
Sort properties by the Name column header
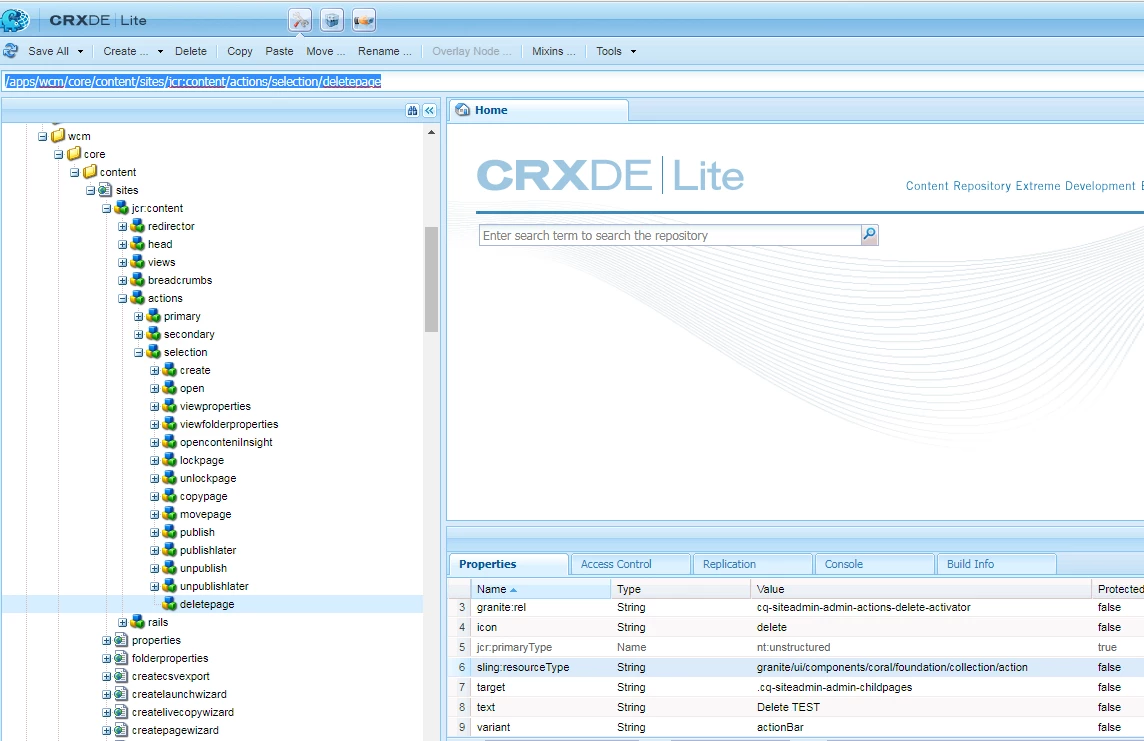(540, 589)
